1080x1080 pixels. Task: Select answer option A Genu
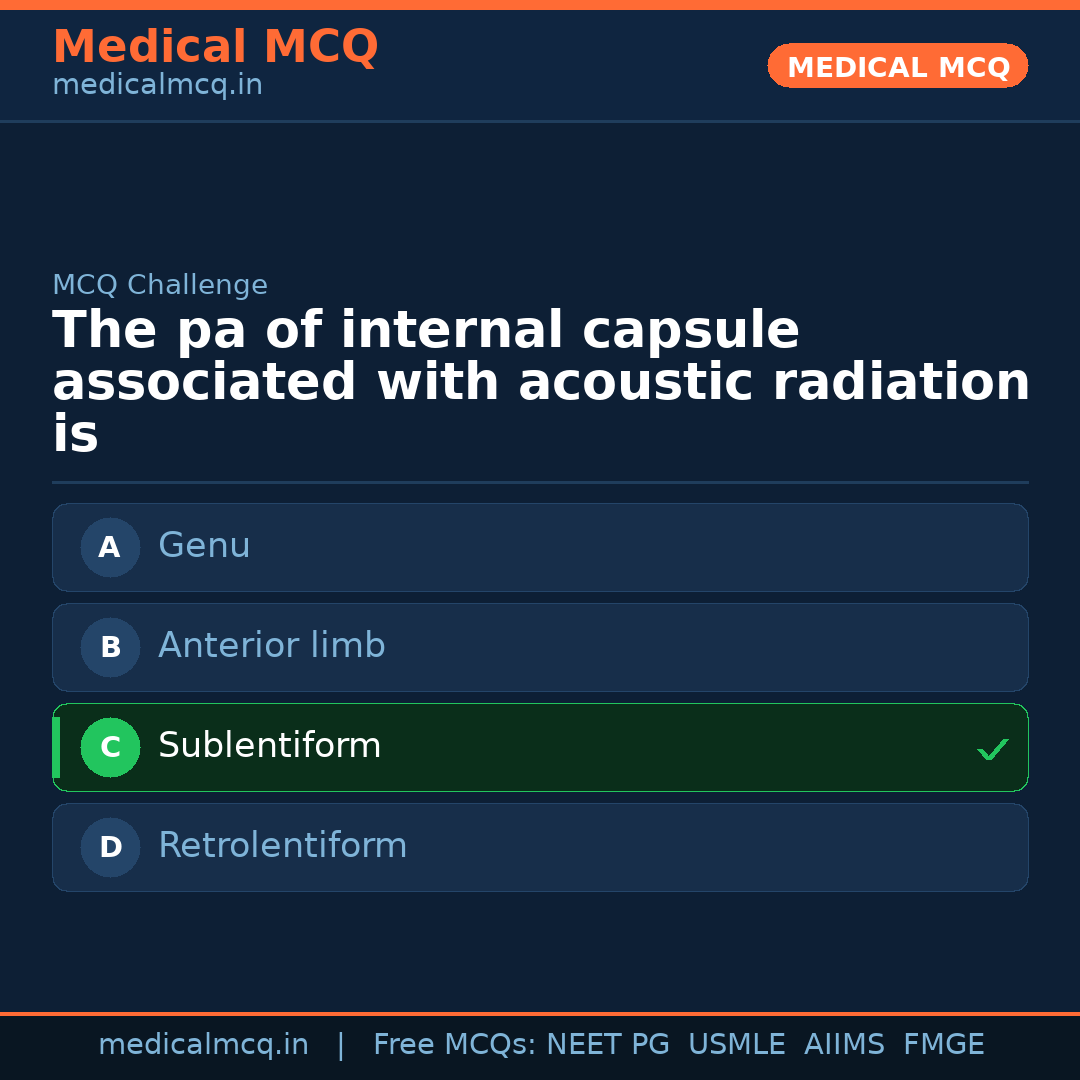point(540,547)
